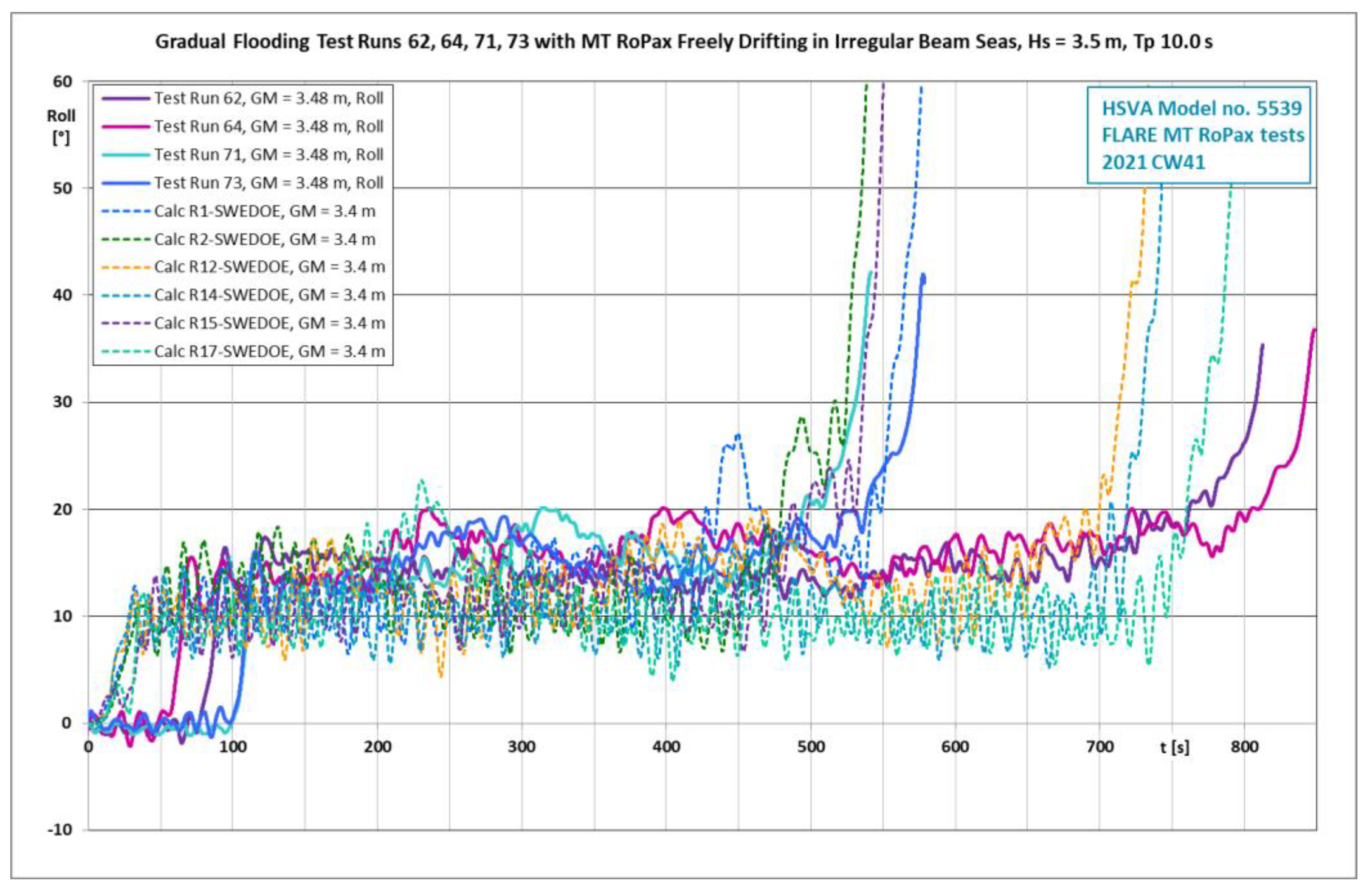This screenshot has width=1372, height=893.
Task: Click magenta line swatch for Run 64
Action: 126,127
